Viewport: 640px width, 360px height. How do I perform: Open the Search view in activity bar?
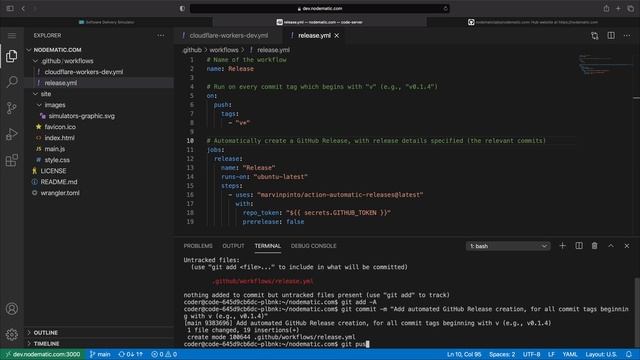(12, 82)
